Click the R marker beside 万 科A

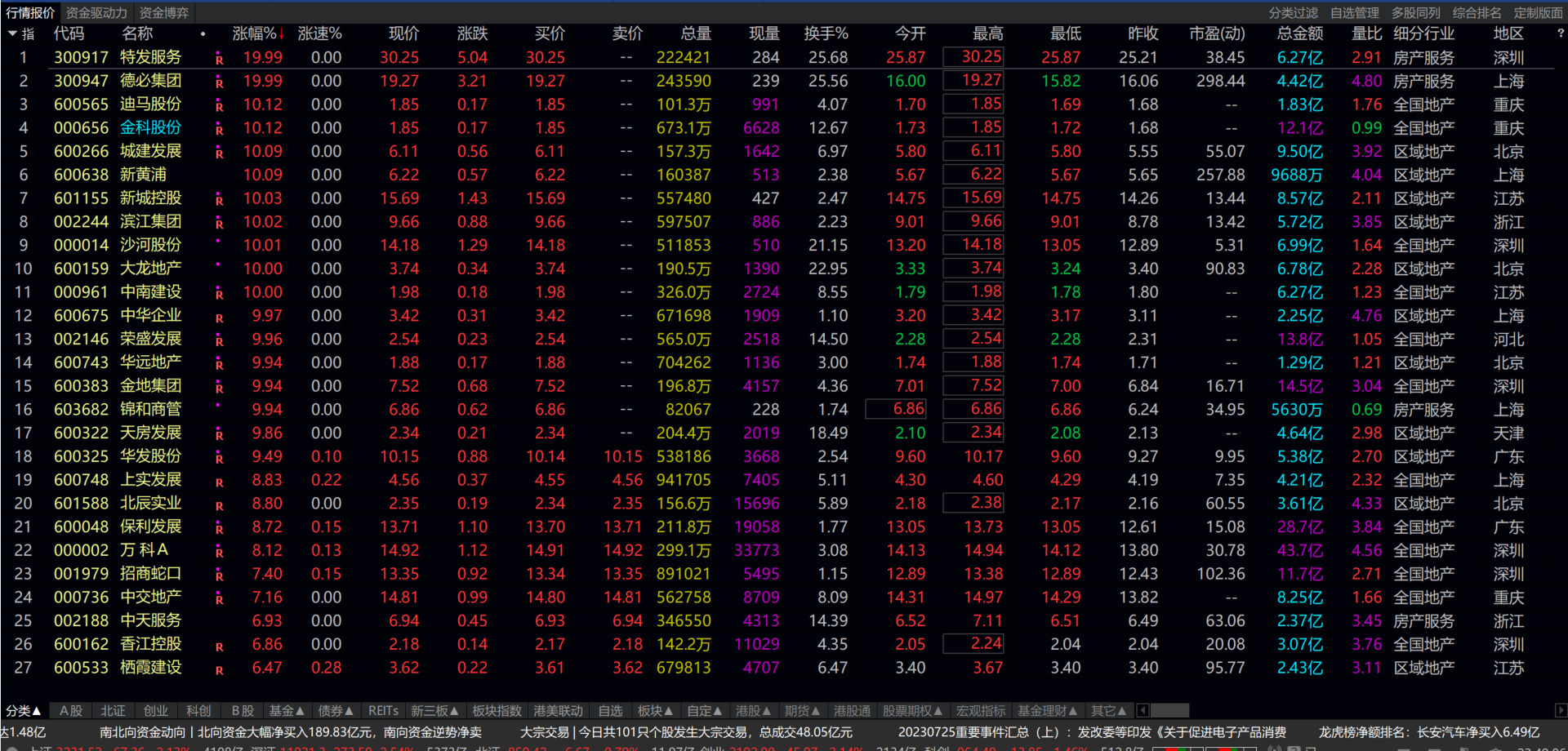[219, 553]
